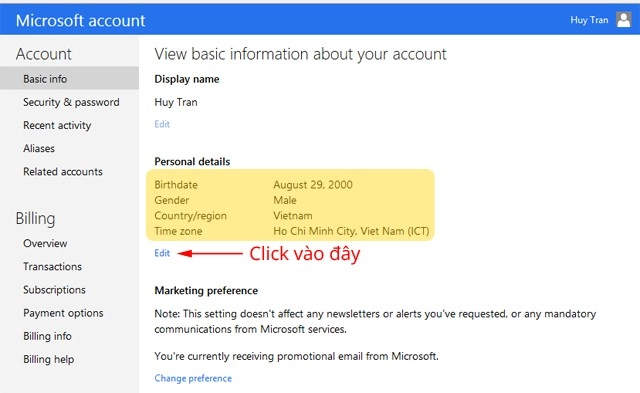Screen dimensions: 640x393
Task: Click the Account sidebar heading
Action: click(x=44, y=54)
